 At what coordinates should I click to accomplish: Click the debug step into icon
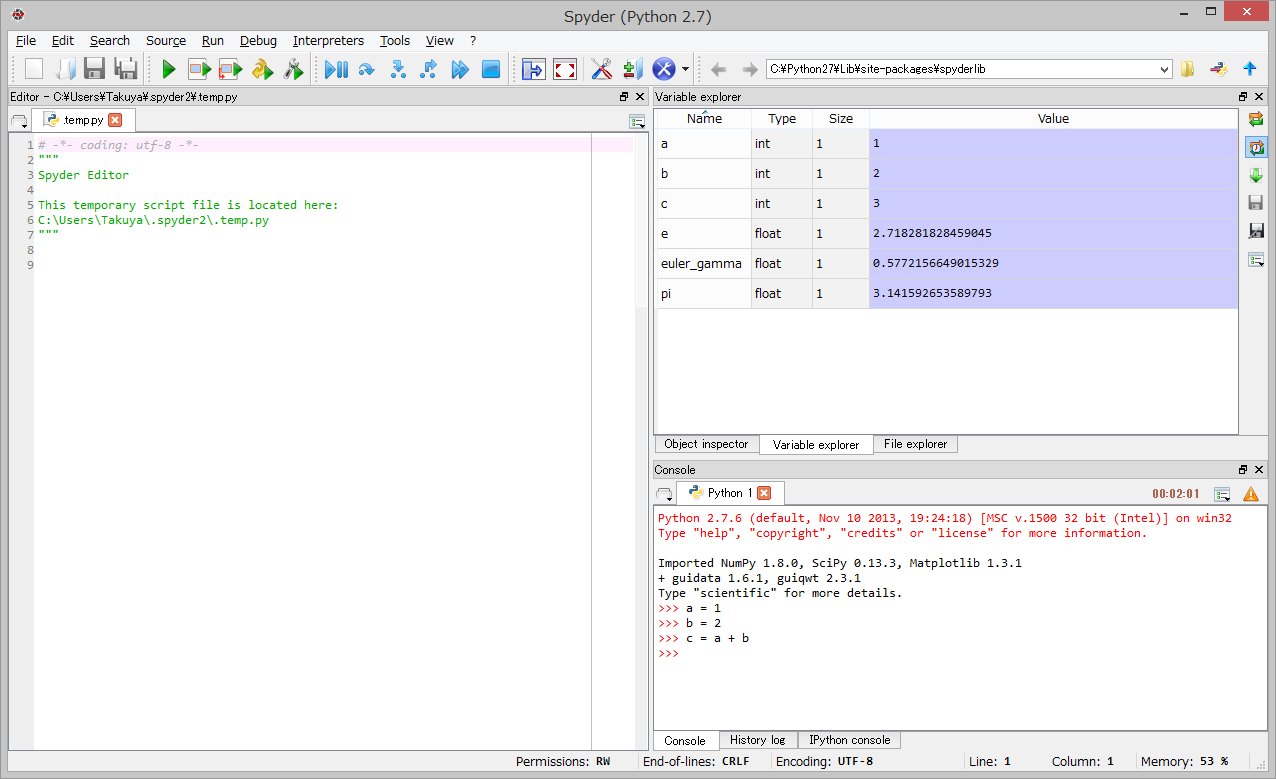(398, 69)
